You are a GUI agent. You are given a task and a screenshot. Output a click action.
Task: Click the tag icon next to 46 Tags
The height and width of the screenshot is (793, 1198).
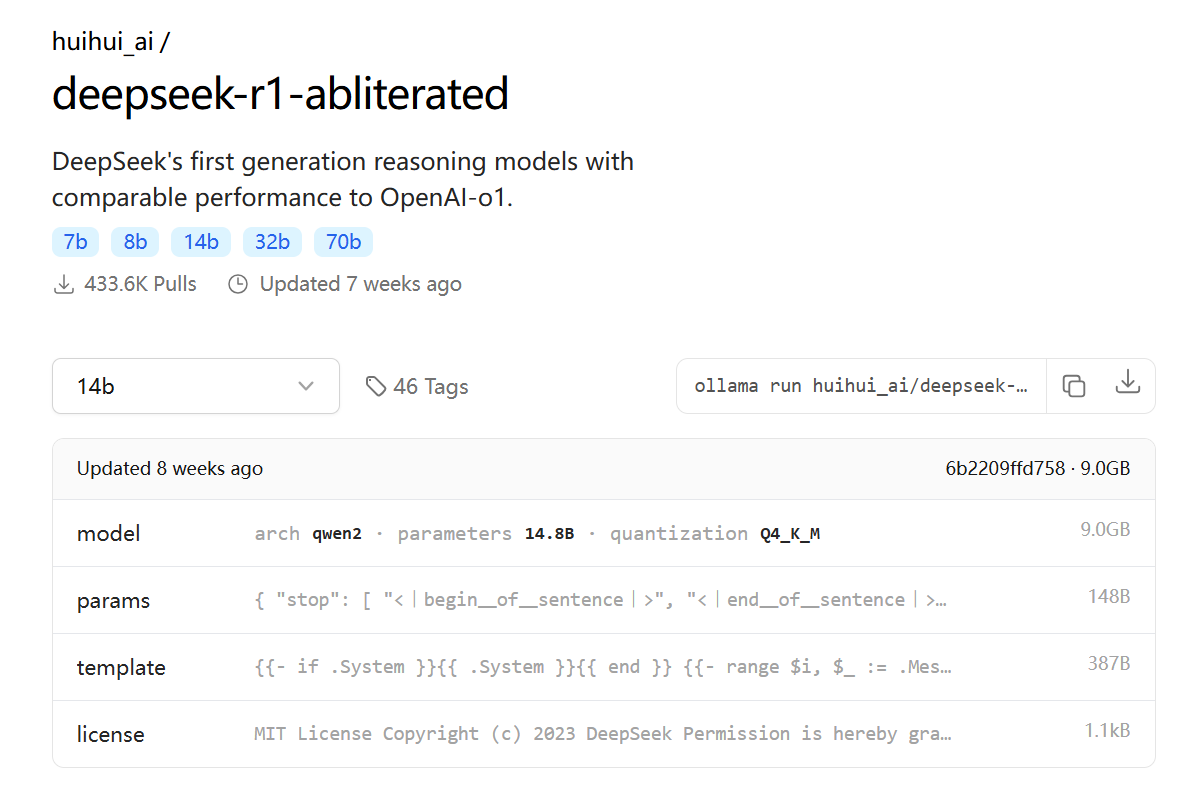375,387
